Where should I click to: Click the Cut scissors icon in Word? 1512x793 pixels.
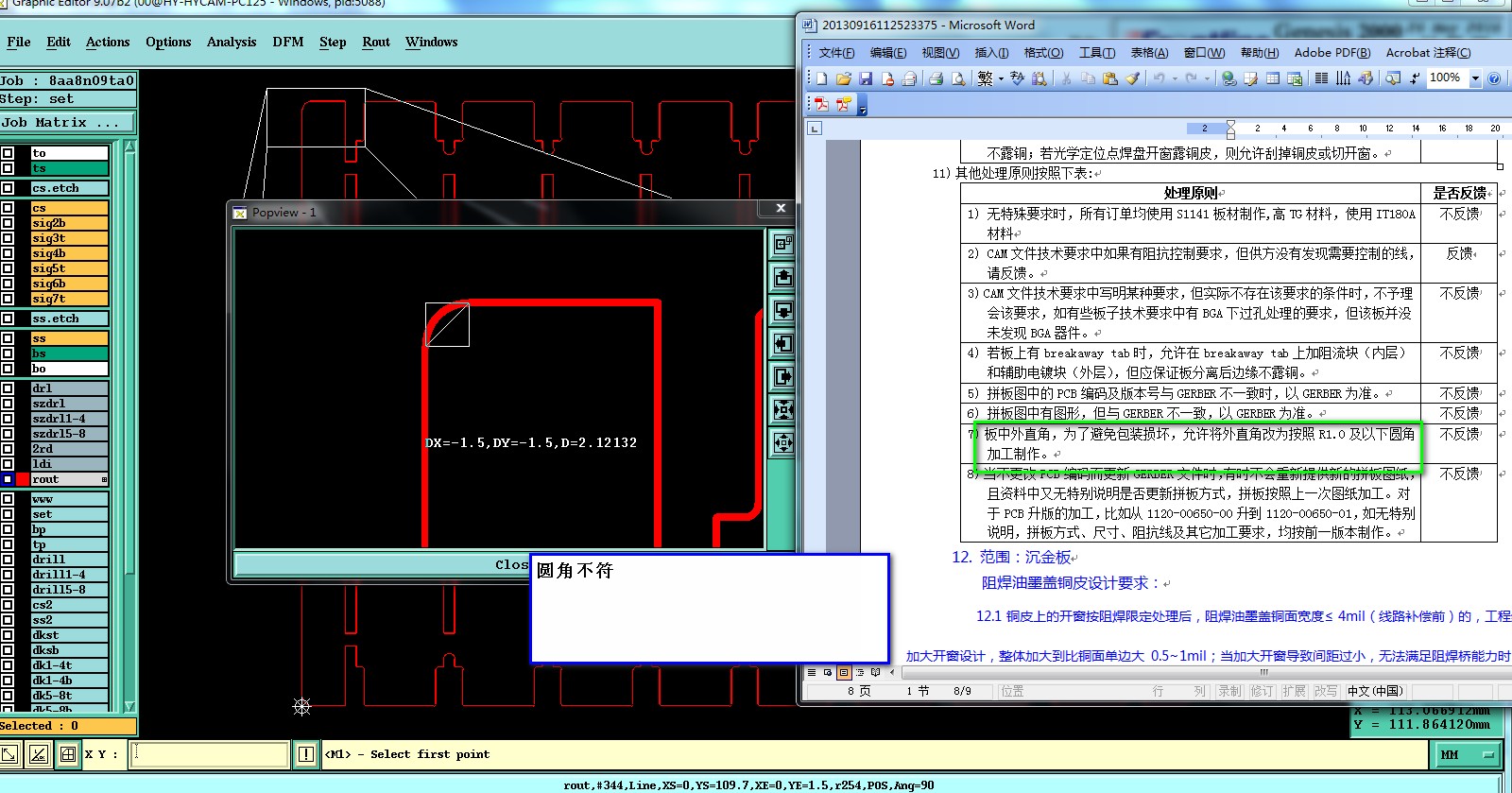coord(1066,78)
